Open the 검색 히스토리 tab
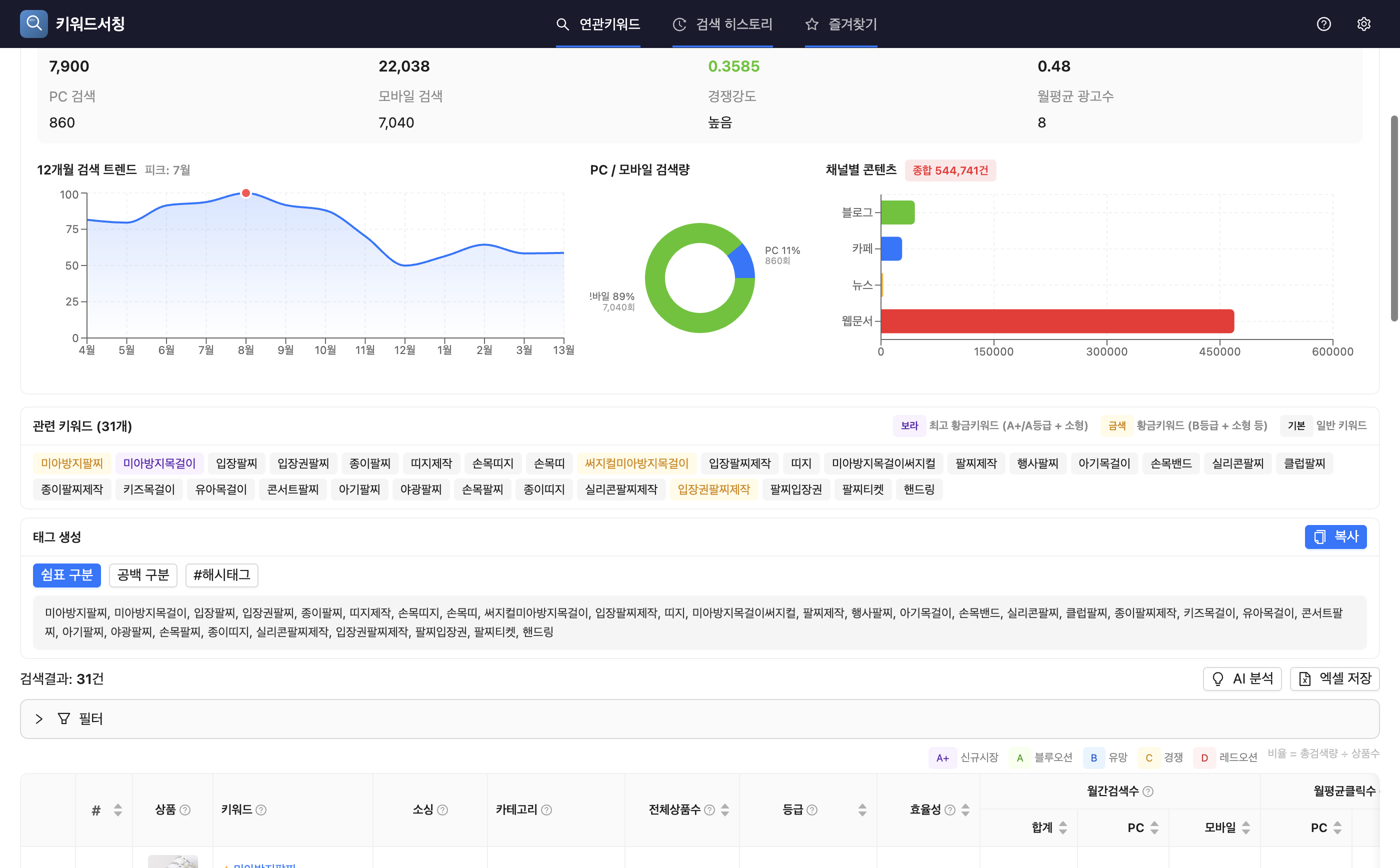 pyautogui.click(x=722, y=24)
